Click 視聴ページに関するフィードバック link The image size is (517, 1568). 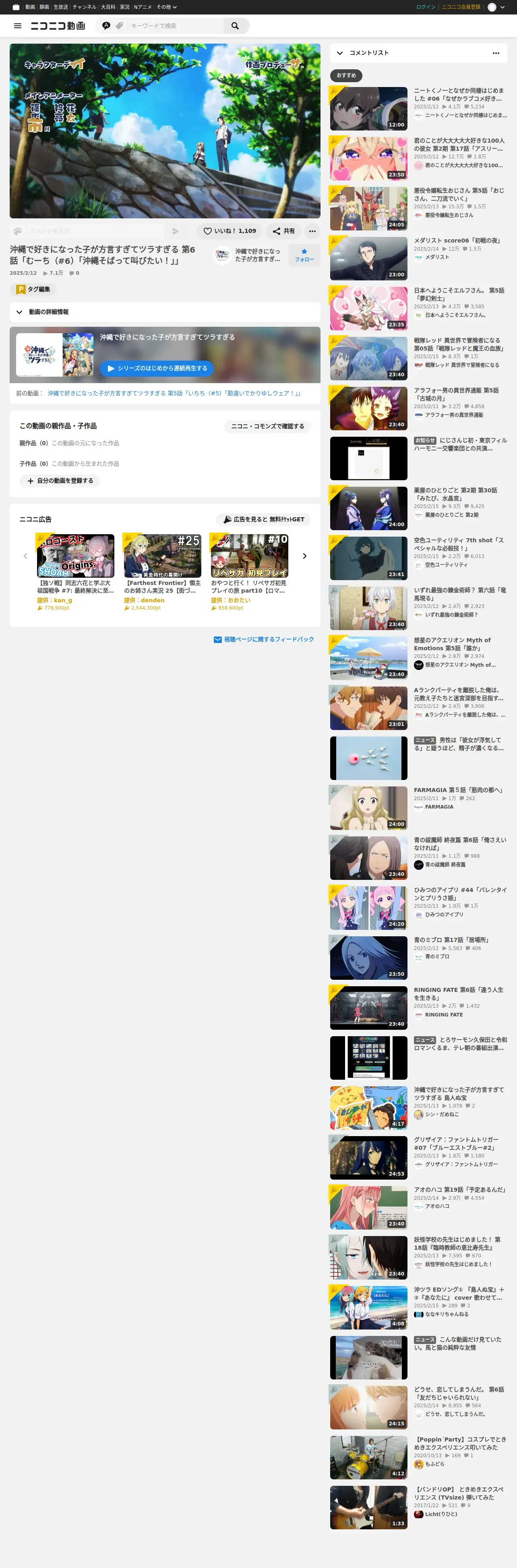click(x=264, y=640)
